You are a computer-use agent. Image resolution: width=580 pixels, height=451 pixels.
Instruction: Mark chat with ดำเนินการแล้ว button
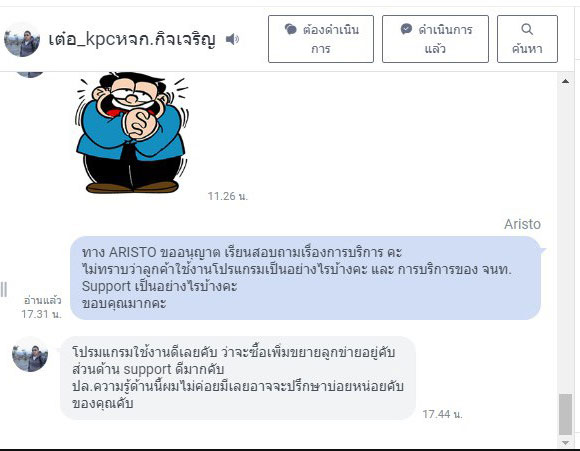[x=435, y=39]
